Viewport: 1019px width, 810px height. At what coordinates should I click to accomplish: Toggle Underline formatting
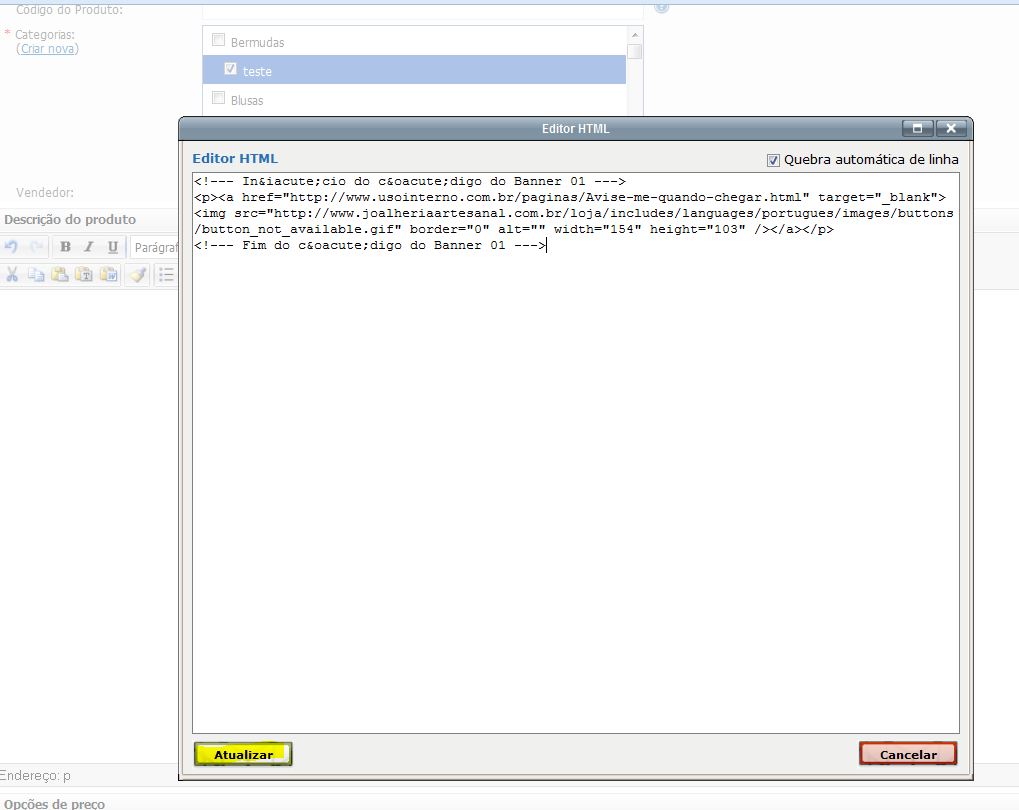[x=112, y=247]
